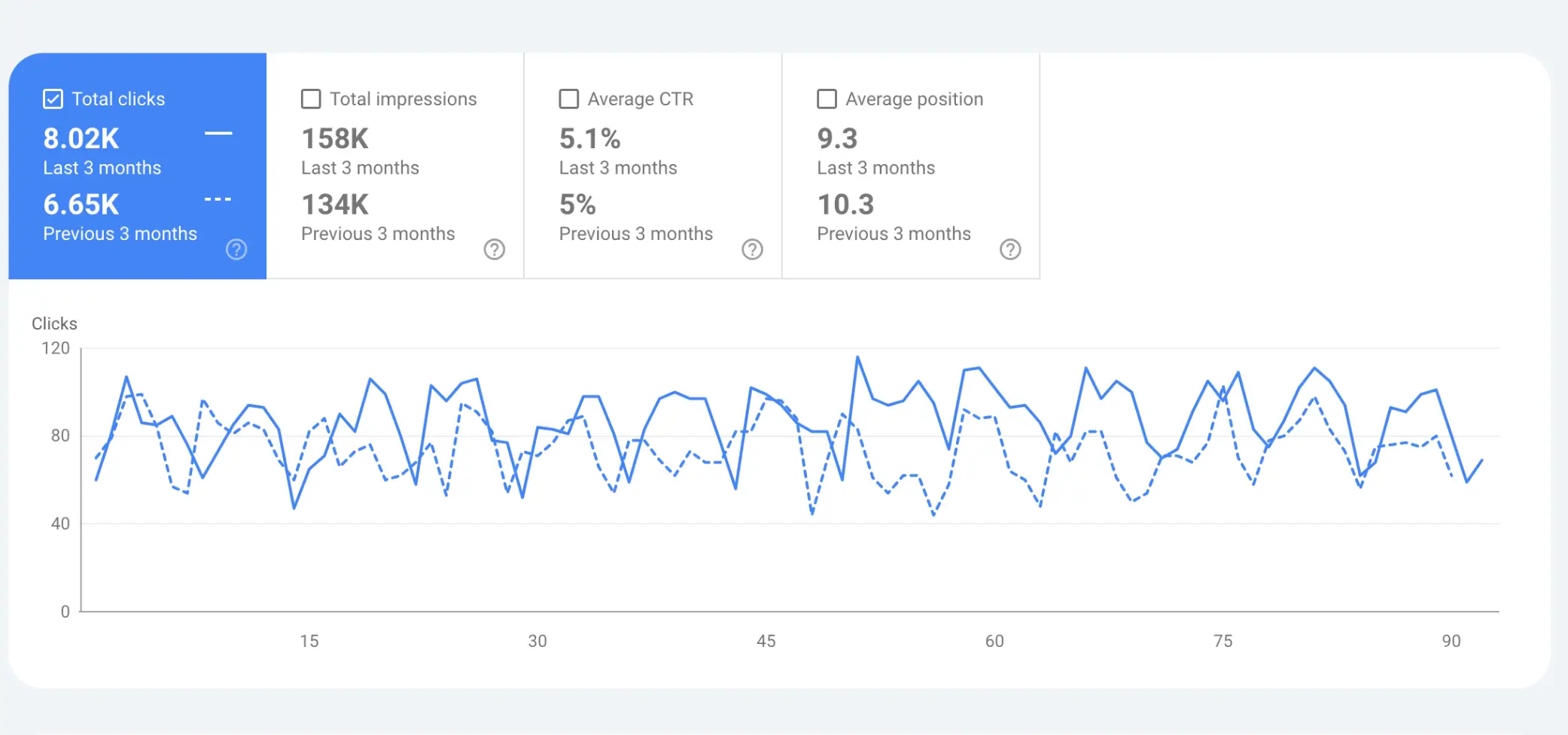Click the 0 y-axis label
This screenshot has width=1568, height=735.
(65, 612)
